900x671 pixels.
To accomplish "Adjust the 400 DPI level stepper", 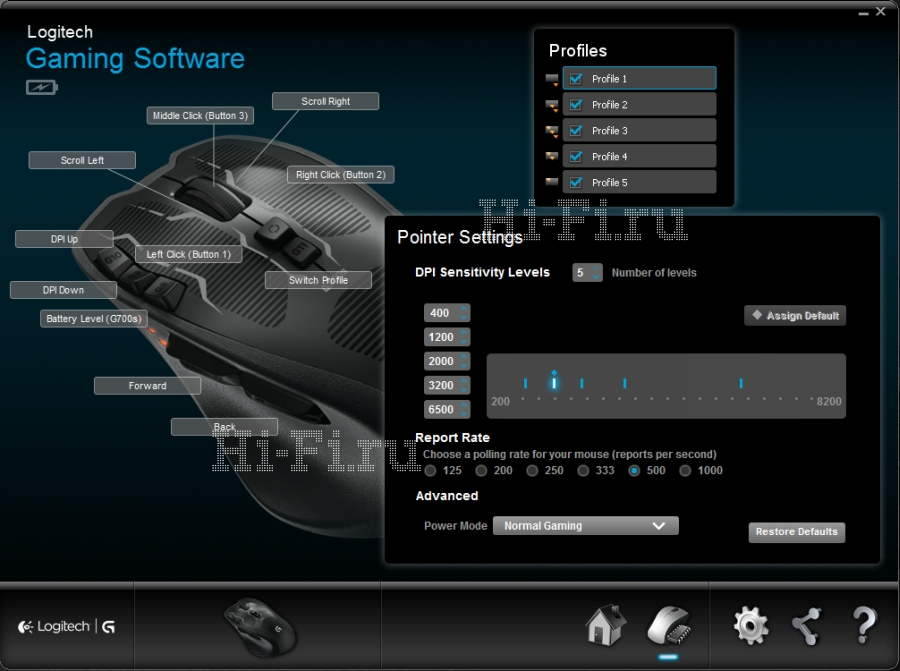I will 463,313.
